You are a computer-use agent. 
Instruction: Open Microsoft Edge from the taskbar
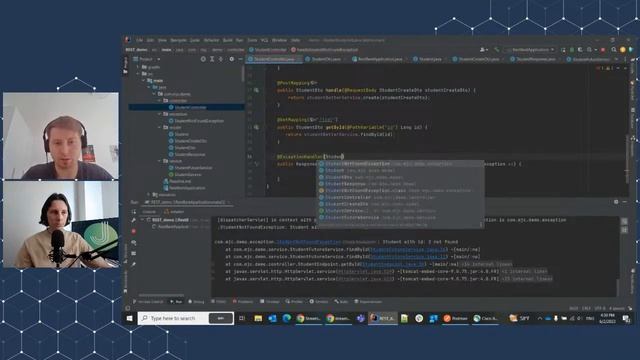(x=286, y=318)
